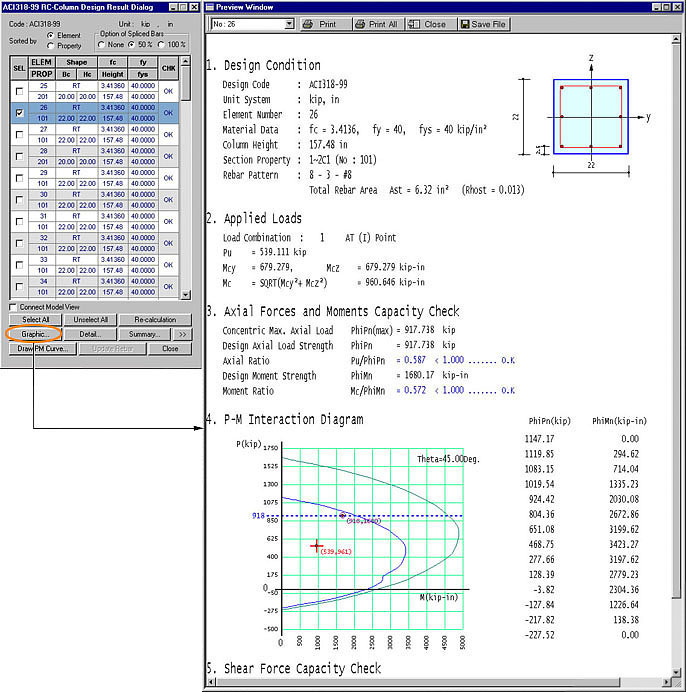Click the Summary... button

[x=146, y=333]
